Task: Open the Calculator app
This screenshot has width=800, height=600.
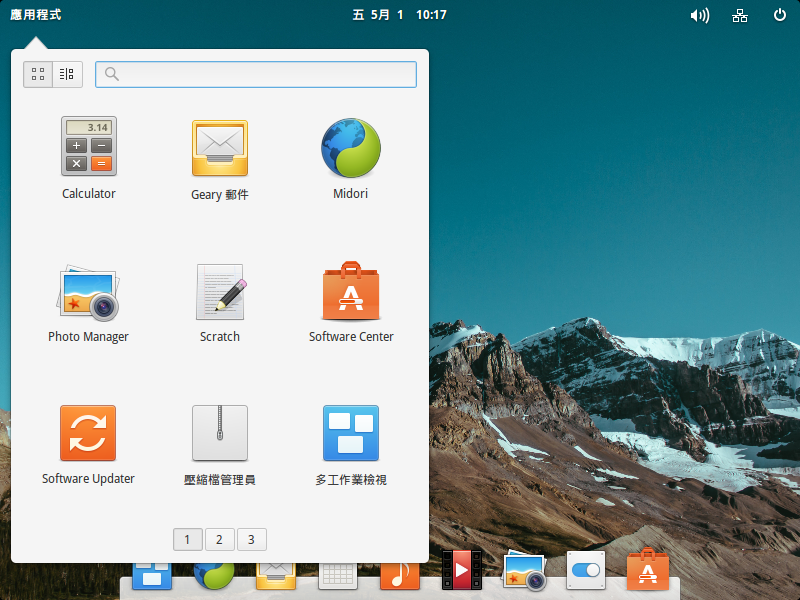Action: (89, 146)
